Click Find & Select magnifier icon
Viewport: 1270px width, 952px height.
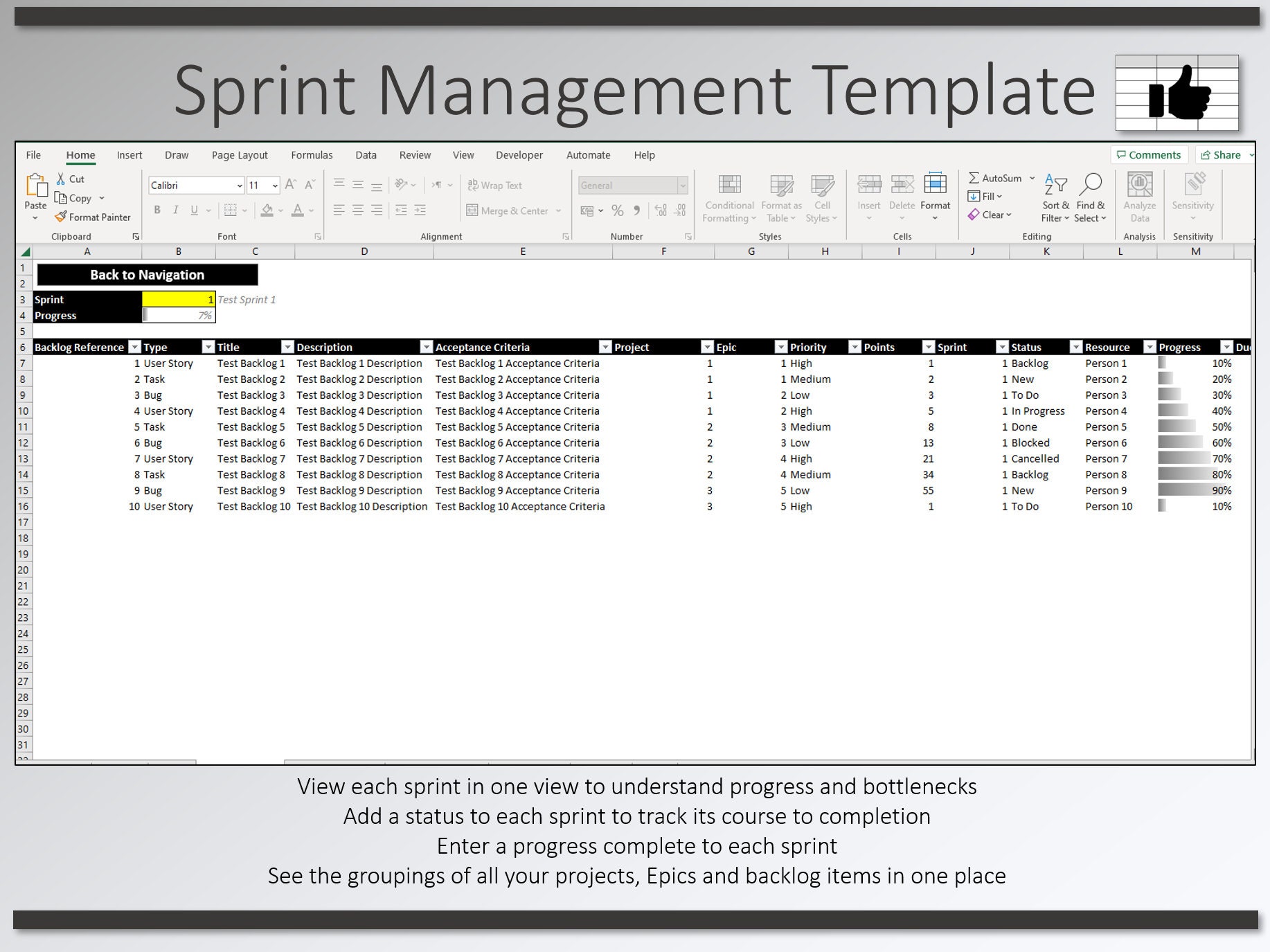[1090, 185]
